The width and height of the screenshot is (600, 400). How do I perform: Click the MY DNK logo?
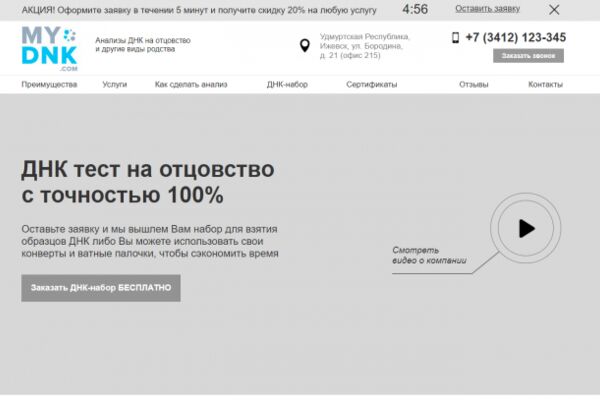coord(49,49)
